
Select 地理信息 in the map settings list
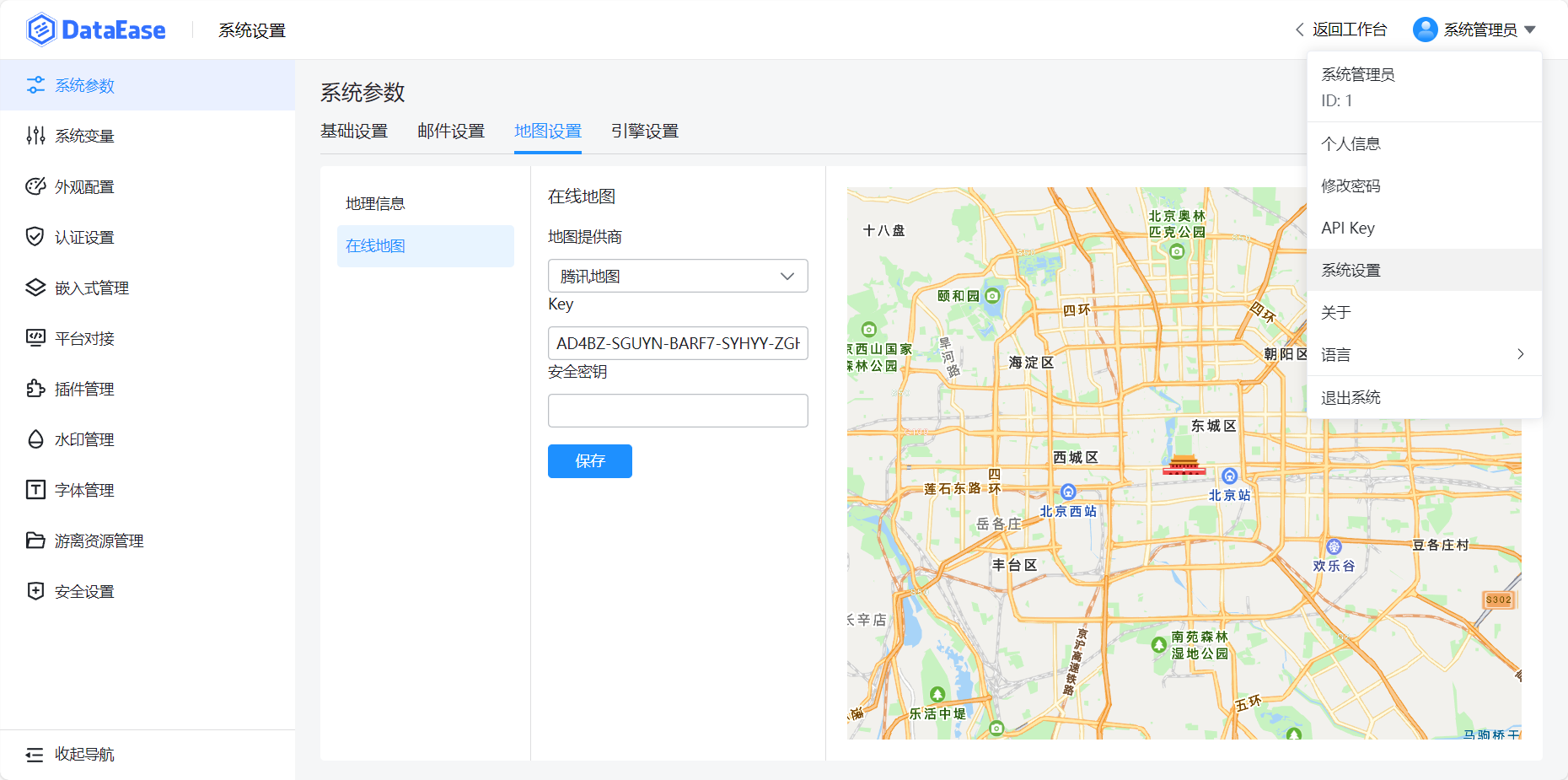[x=426, y=204]
